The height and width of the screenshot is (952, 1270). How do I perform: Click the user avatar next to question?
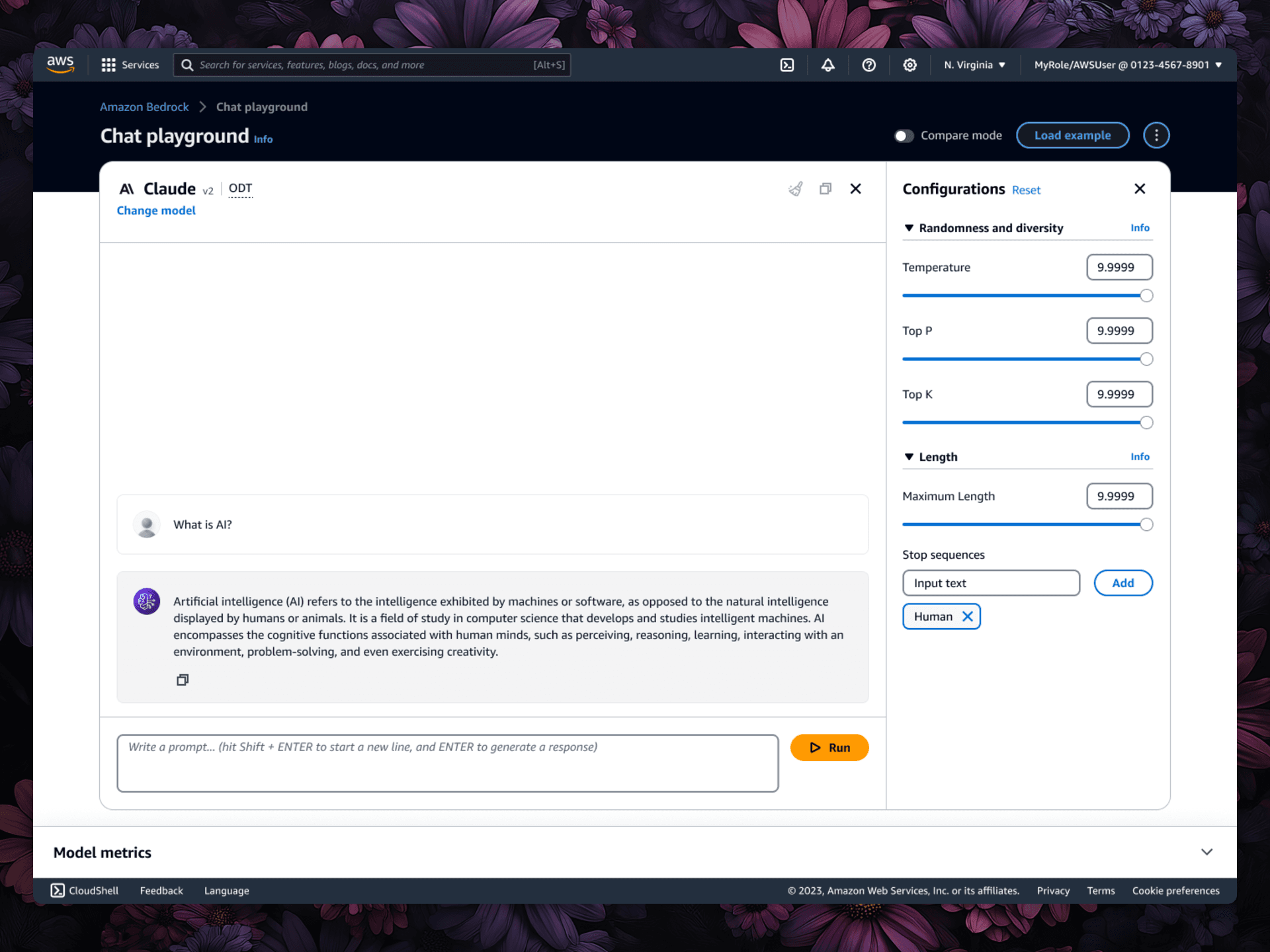click(x=147, y=524)
